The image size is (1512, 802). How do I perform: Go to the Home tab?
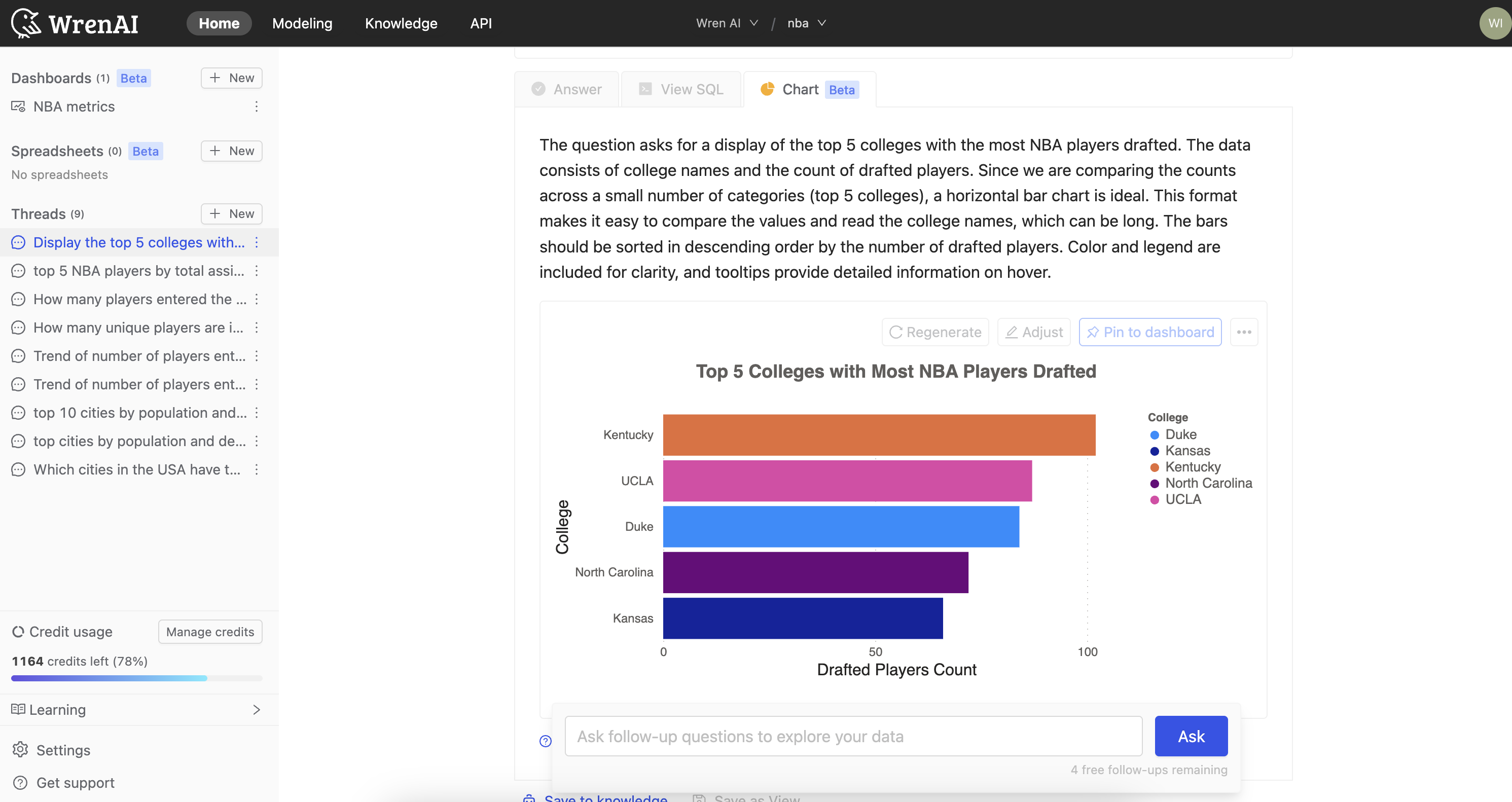(x=219, y=23)
